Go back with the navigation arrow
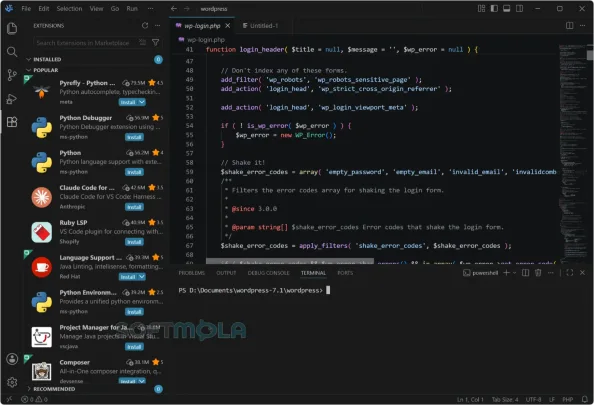594x405 pixels. (x=174, y=8)
